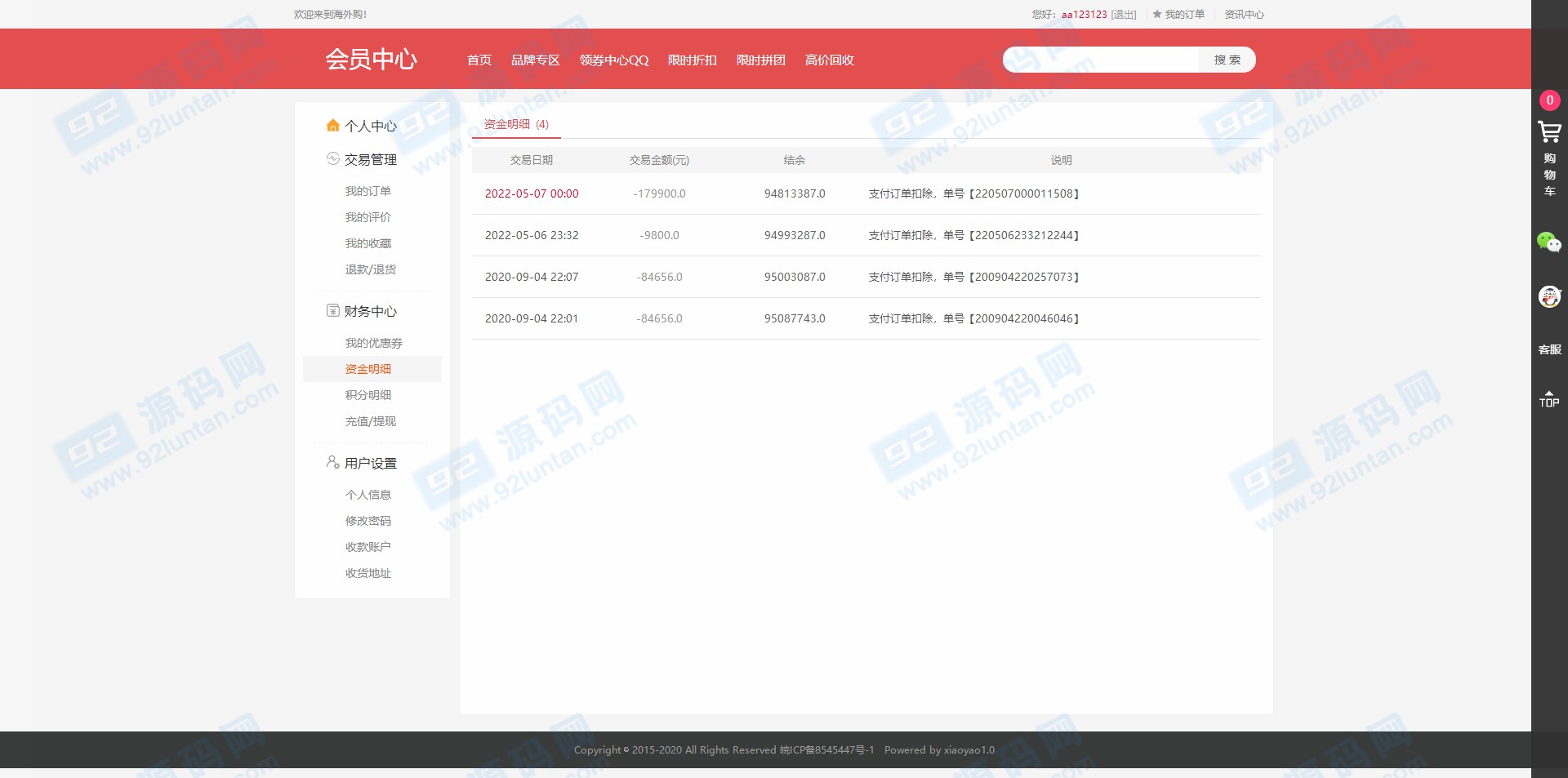Open 领券中心QQ navigation item
The image size is (1568, 778).
[x=614, y=60]
